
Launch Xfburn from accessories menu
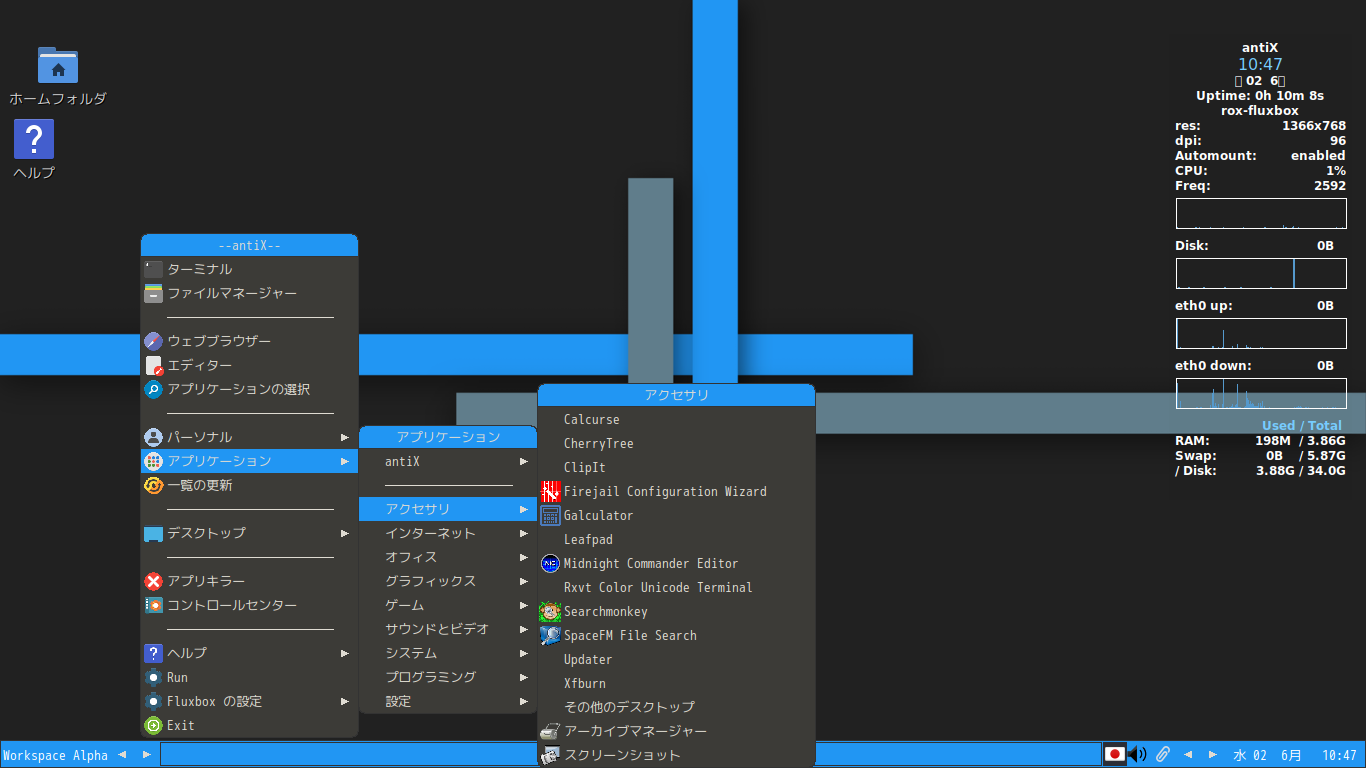tap(676, 683)
